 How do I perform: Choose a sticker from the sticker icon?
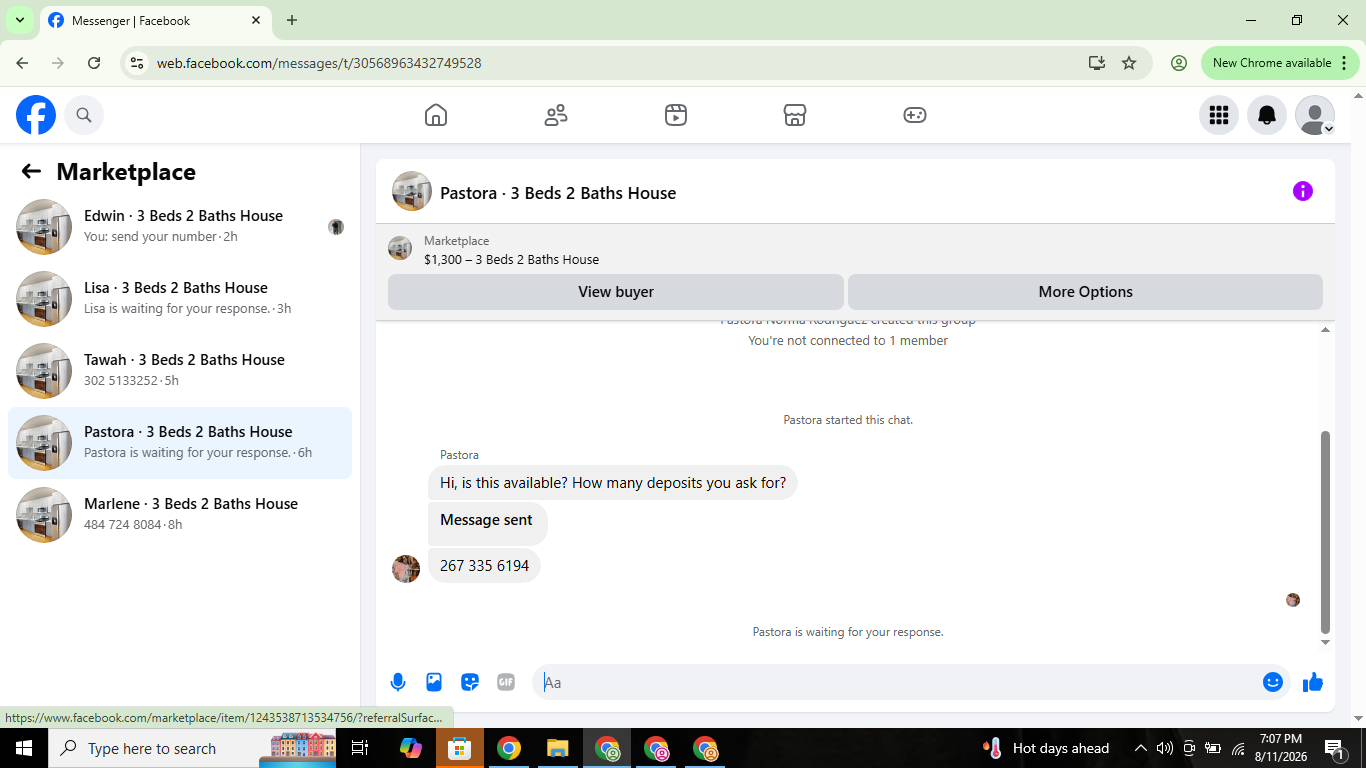pyautogui.click(x=470, y=682)
